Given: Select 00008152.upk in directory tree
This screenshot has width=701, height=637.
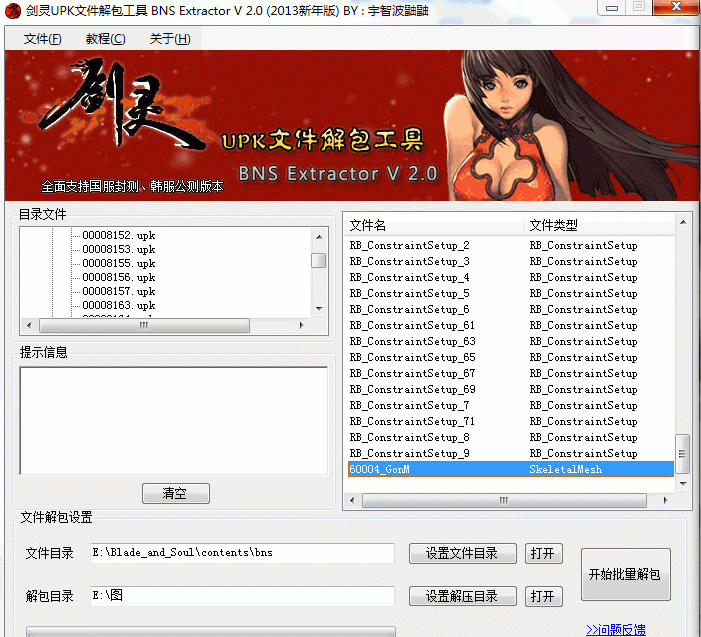Looking at the screenshot, I should pyautogui.click(x=118, y=235).
